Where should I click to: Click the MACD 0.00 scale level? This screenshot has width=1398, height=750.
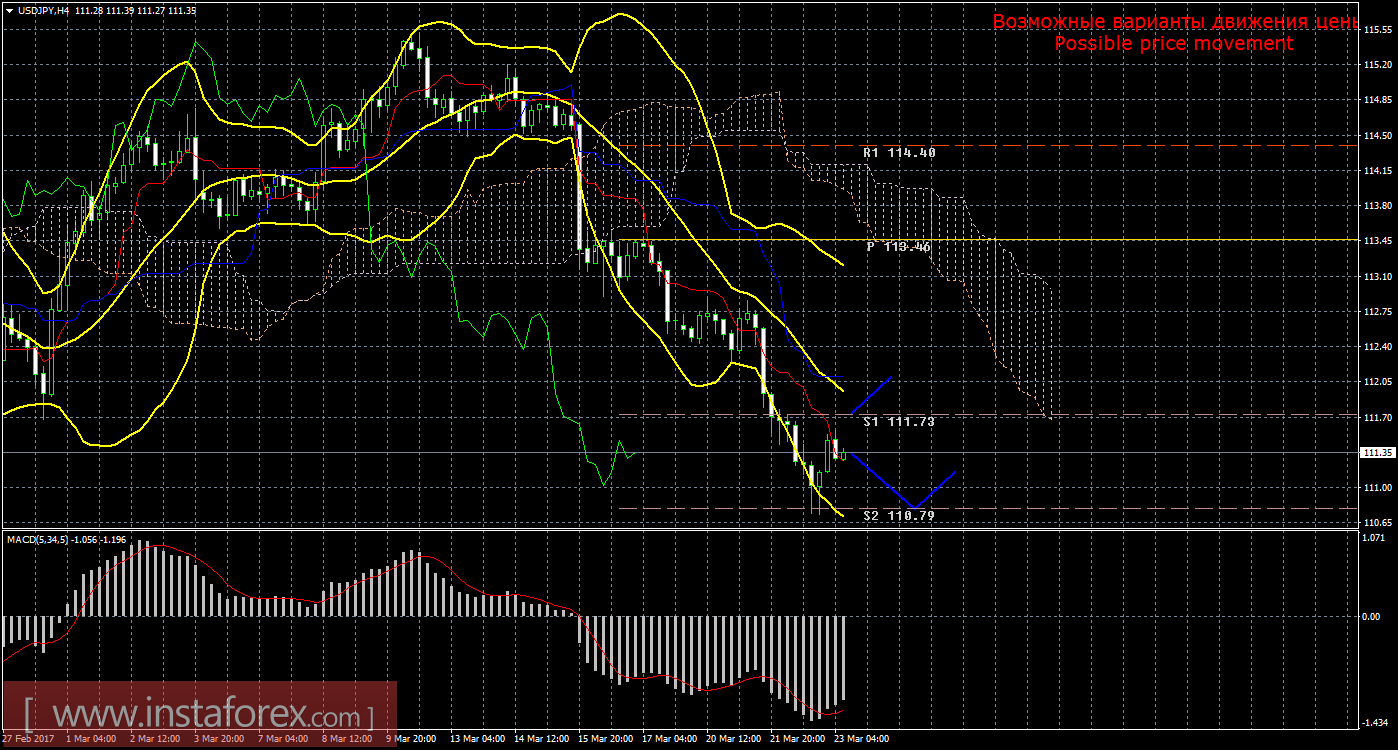tap(1372, 616)
